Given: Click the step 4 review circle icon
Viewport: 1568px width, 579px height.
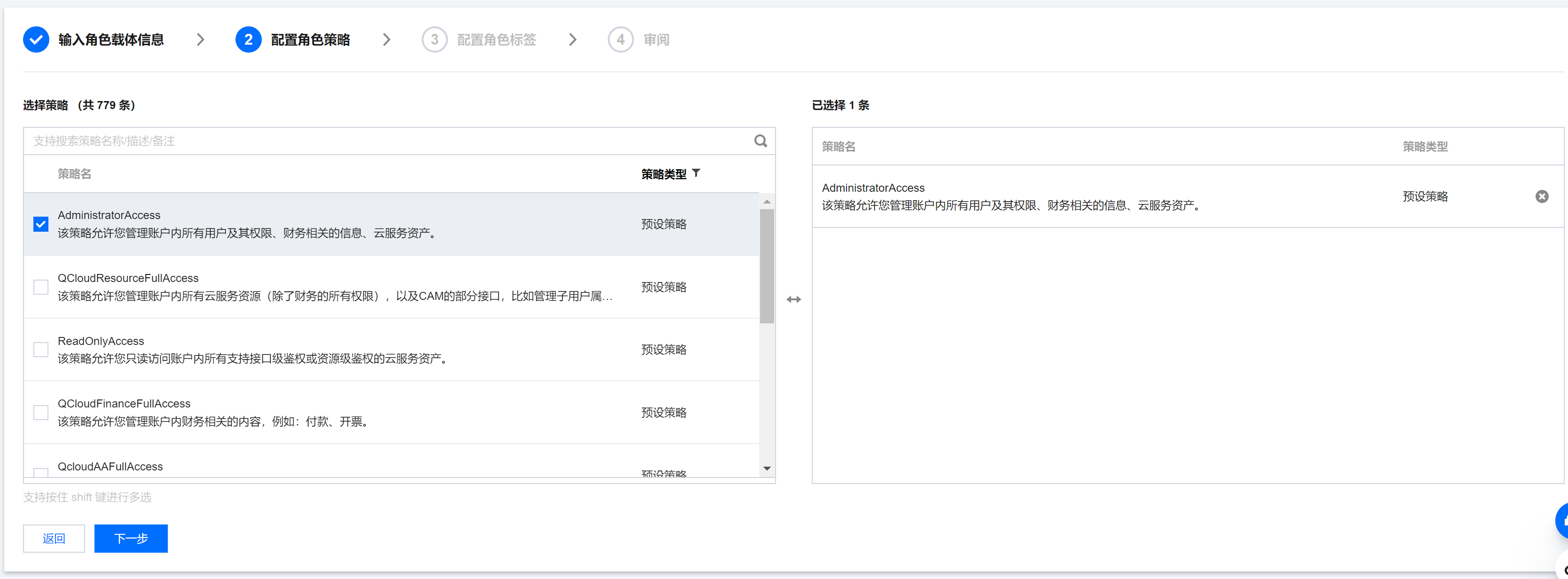Looking at the screenshot, I should (x=620, y=39).
